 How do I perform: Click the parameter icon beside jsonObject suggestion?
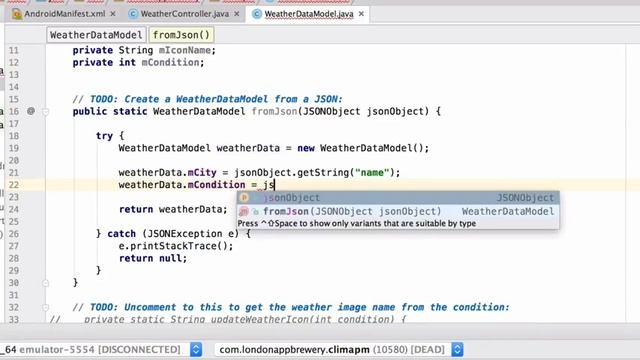[244, 198]
